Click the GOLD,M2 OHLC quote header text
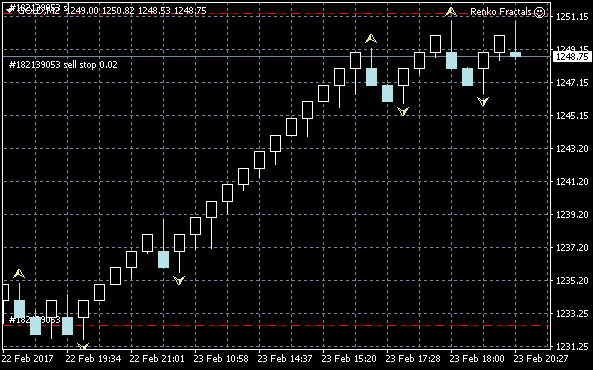This screenshot has height=370, width=593. (112, 11)
